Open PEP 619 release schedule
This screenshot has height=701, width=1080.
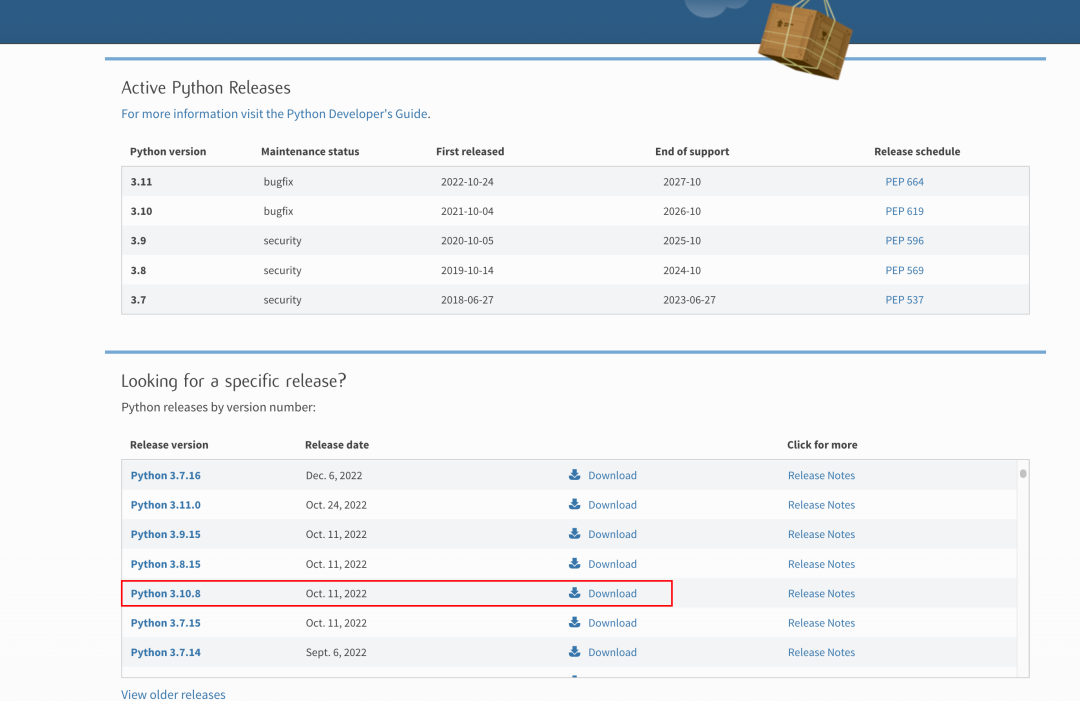tap(904, 211)
